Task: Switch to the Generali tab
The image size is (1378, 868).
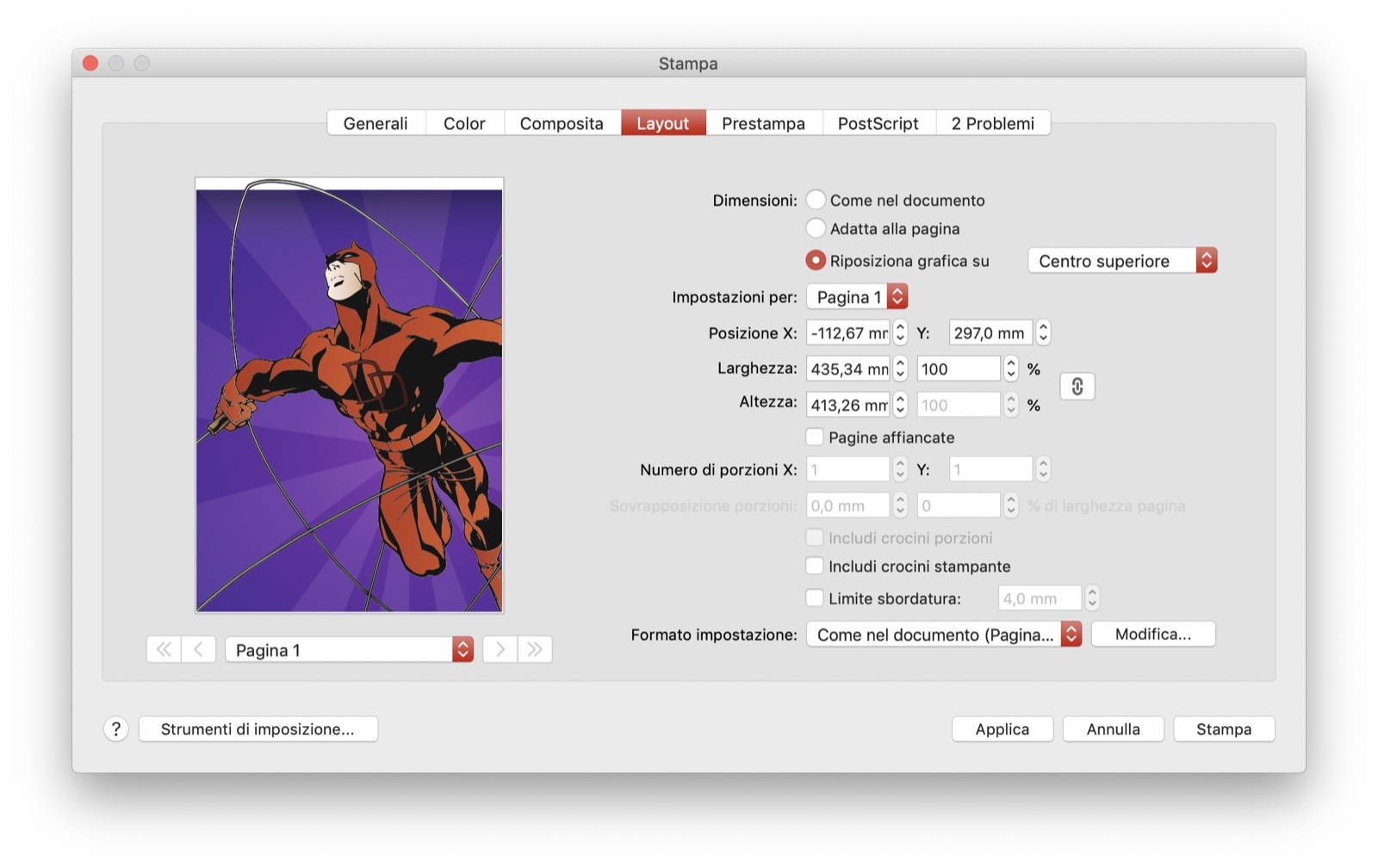Action: tap(376, 123)
